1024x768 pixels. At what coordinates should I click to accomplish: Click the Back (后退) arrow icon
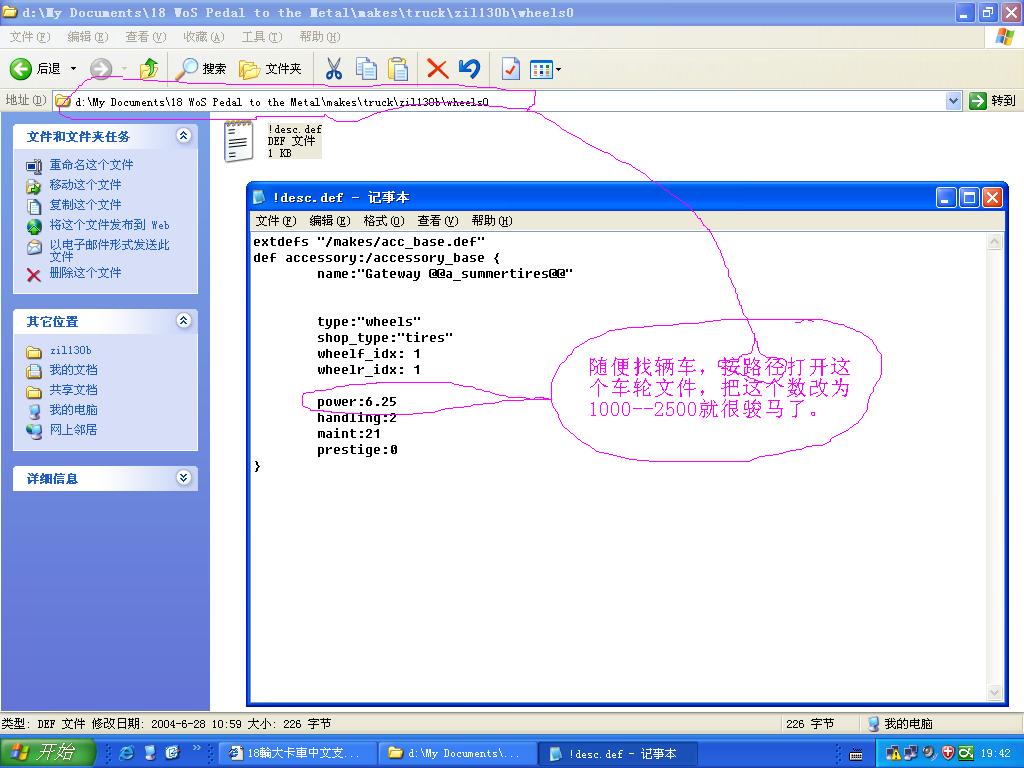click(22, 68)
